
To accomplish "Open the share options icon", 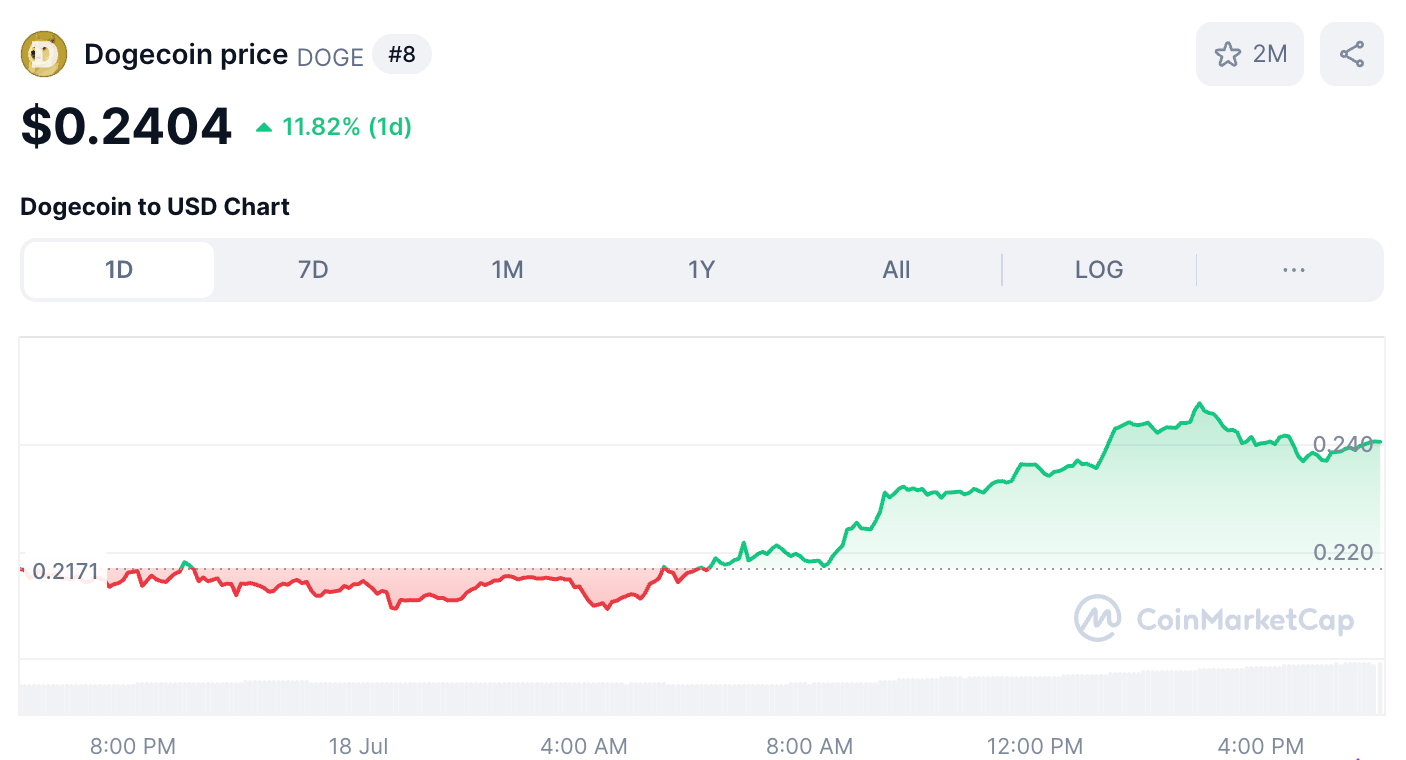I will tap(1351, 53).
